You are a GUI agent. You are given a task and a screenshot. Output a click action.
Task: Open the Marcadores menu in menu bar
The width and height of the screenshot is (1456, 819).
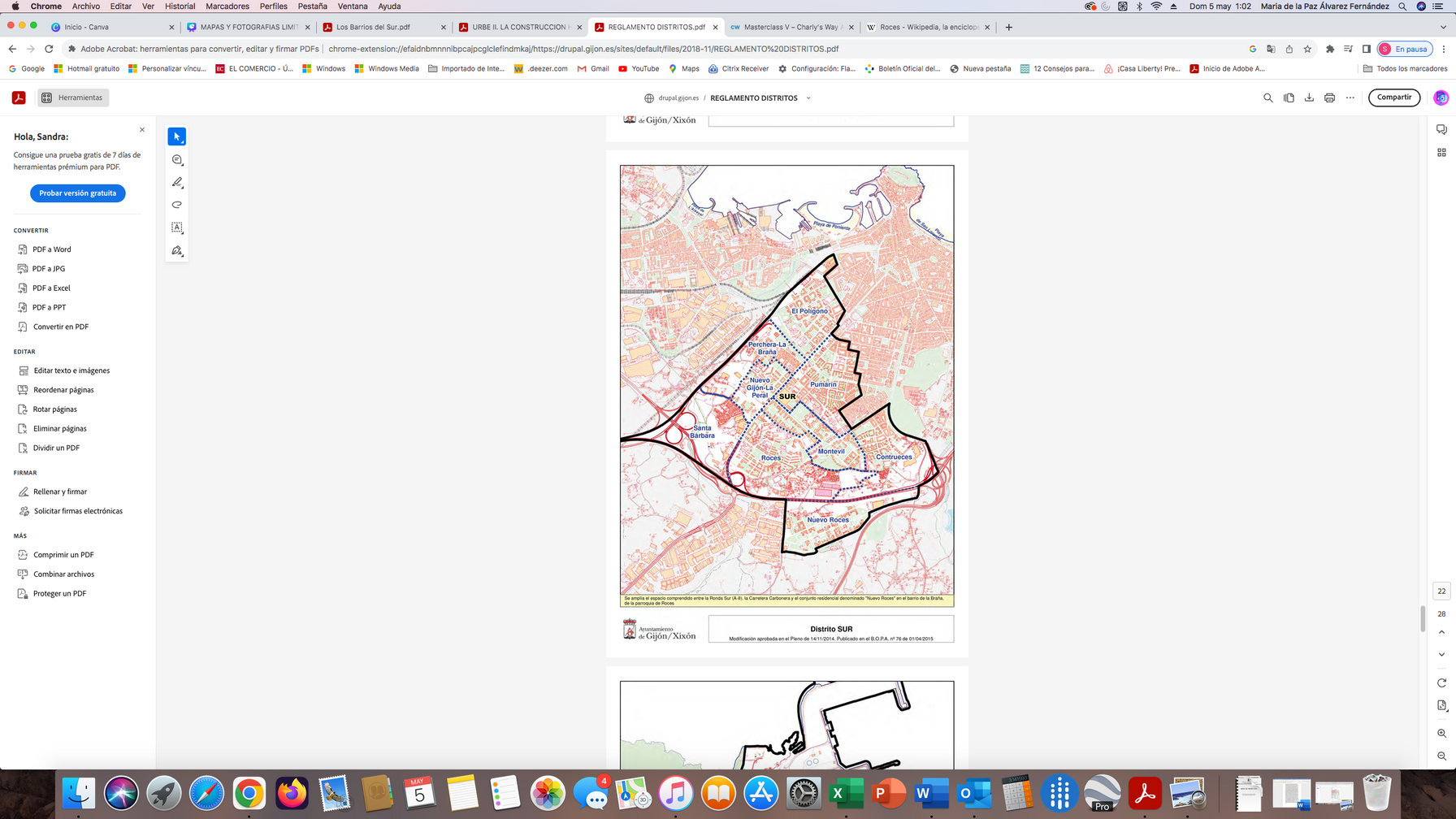227,6
